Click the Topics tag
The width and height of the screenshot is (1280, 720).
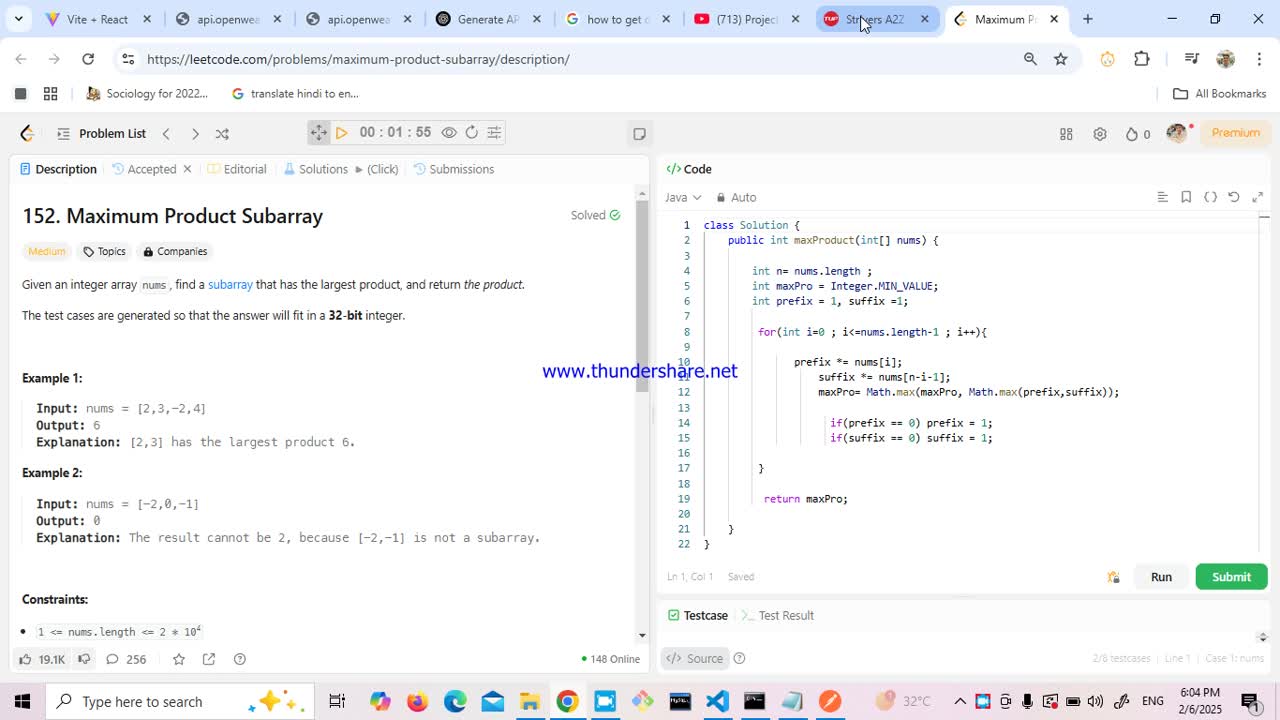[104, 251]
